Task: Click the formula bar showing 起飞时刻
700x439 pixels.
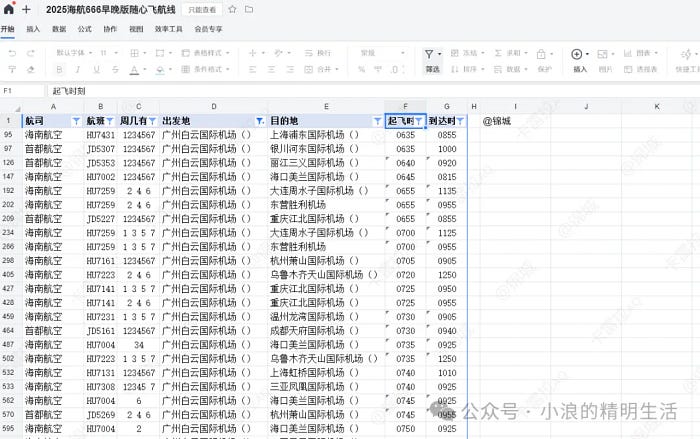Action: 373,91
